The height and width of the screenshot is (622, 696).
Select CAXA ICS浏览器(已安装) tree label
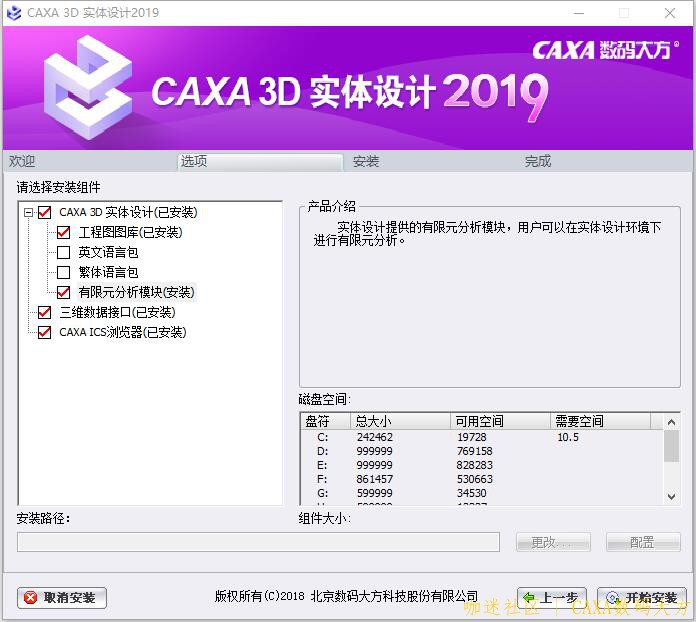pos(123,332)
